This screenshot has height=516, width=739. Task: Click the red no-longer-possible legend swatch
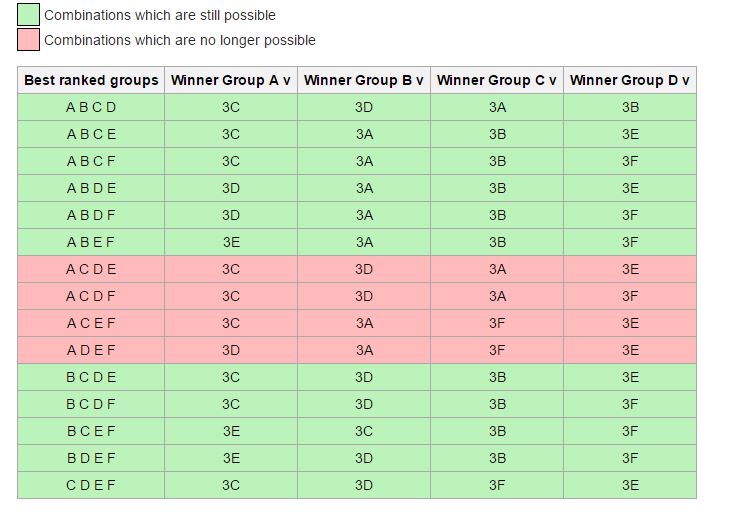tap(28, 40)
